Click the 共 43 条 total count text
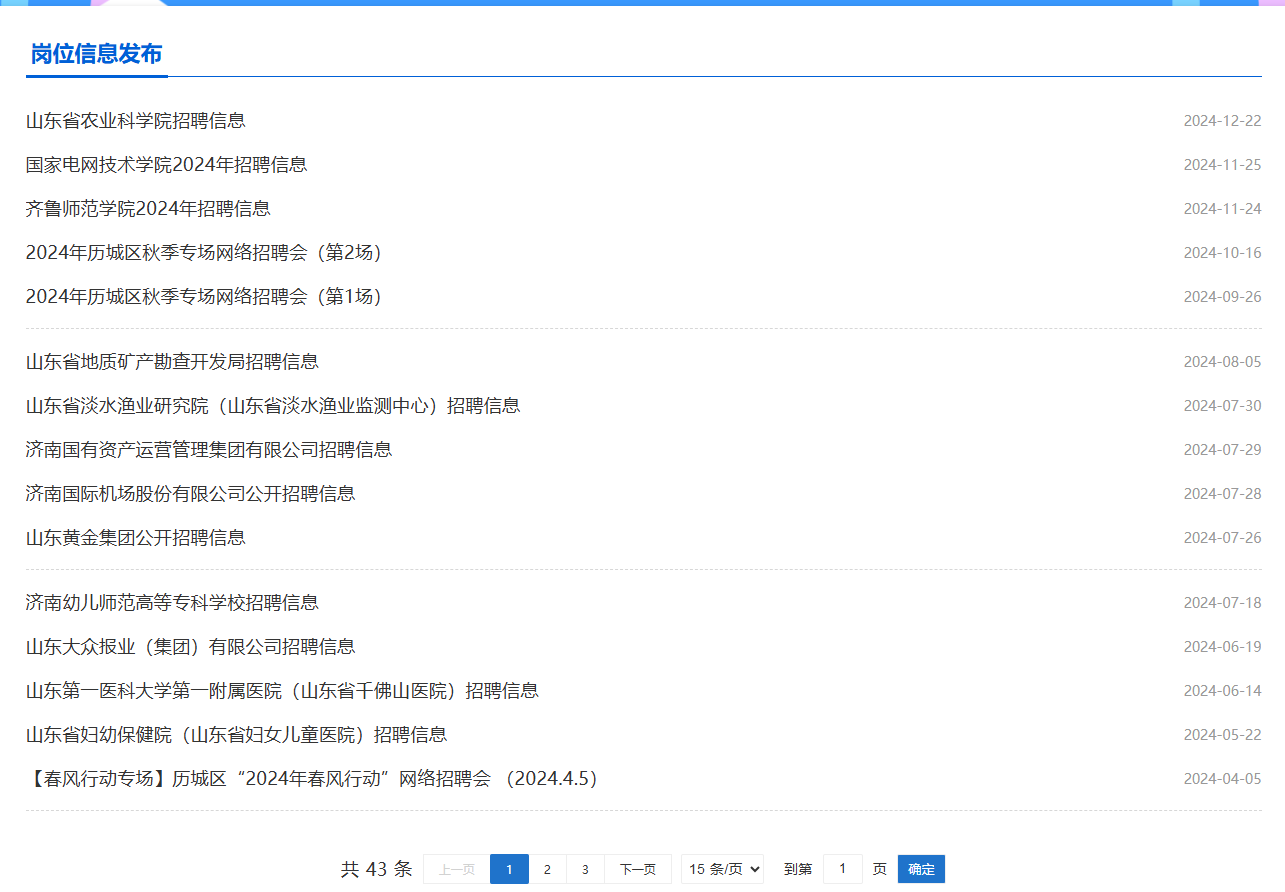This screenshot has width=1285, height=892. coord(377,870)
